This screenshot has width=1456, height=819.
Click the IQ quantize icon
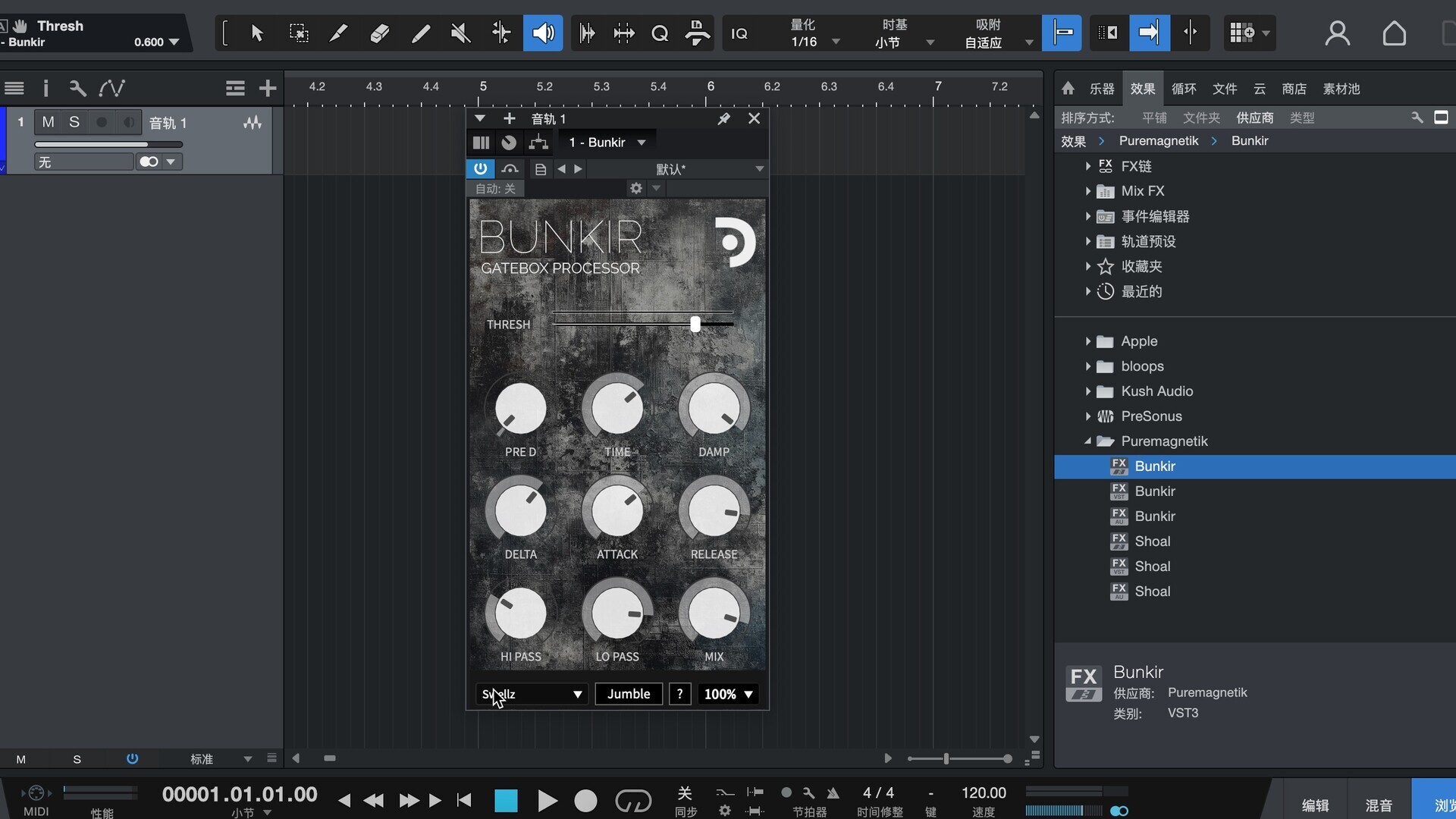point(739,33)
